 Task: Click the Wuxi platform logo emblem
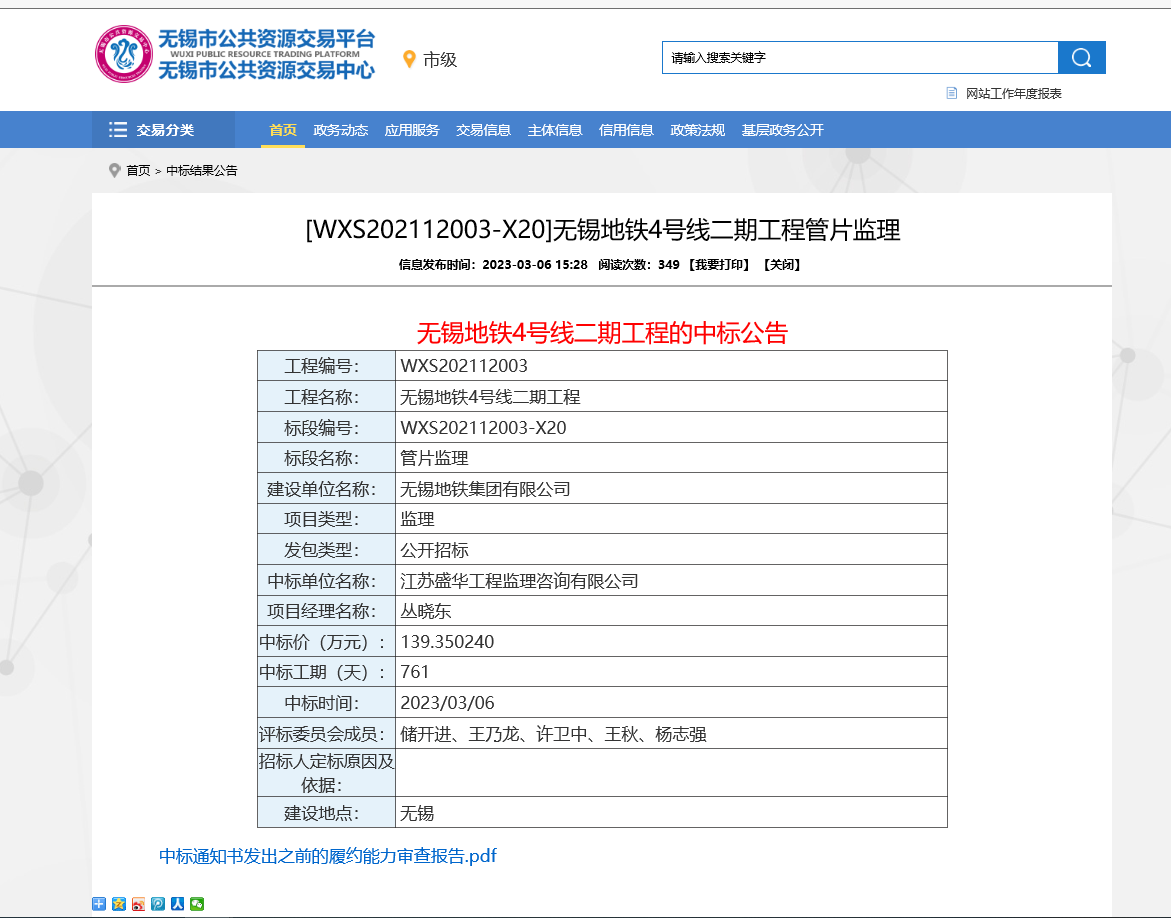click(124, 54)
